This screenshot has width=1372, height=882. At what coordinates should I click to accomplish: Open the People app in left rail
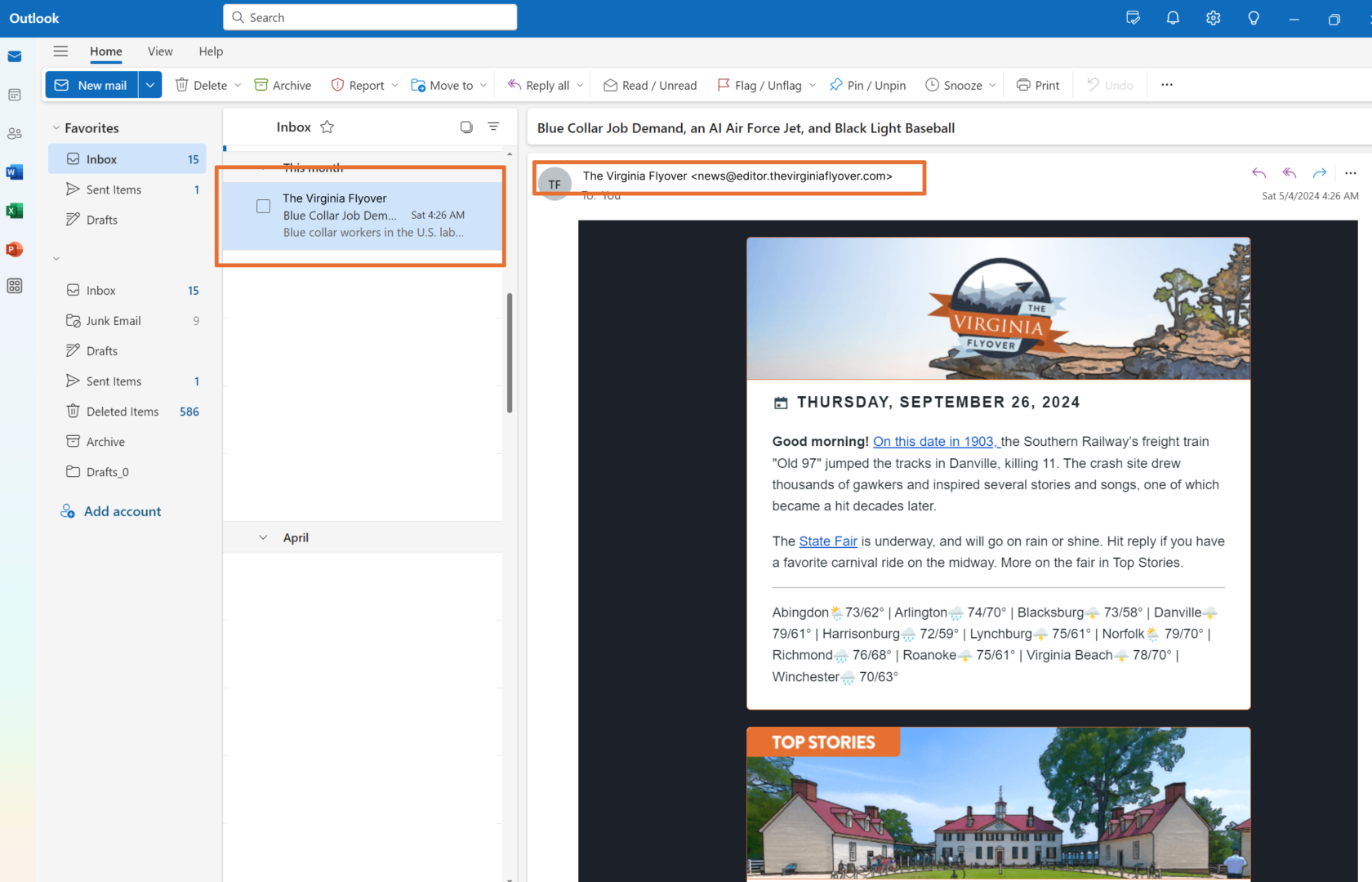15,133
